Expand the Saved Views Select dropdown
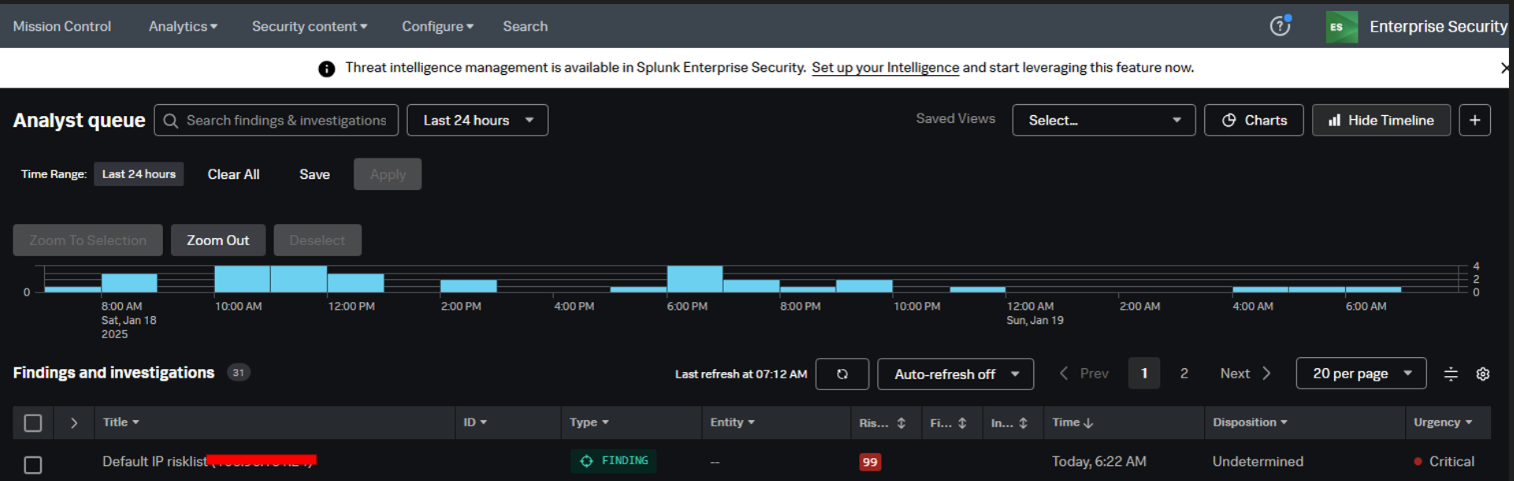The image size is (1514, 481). click(1103, 120)
